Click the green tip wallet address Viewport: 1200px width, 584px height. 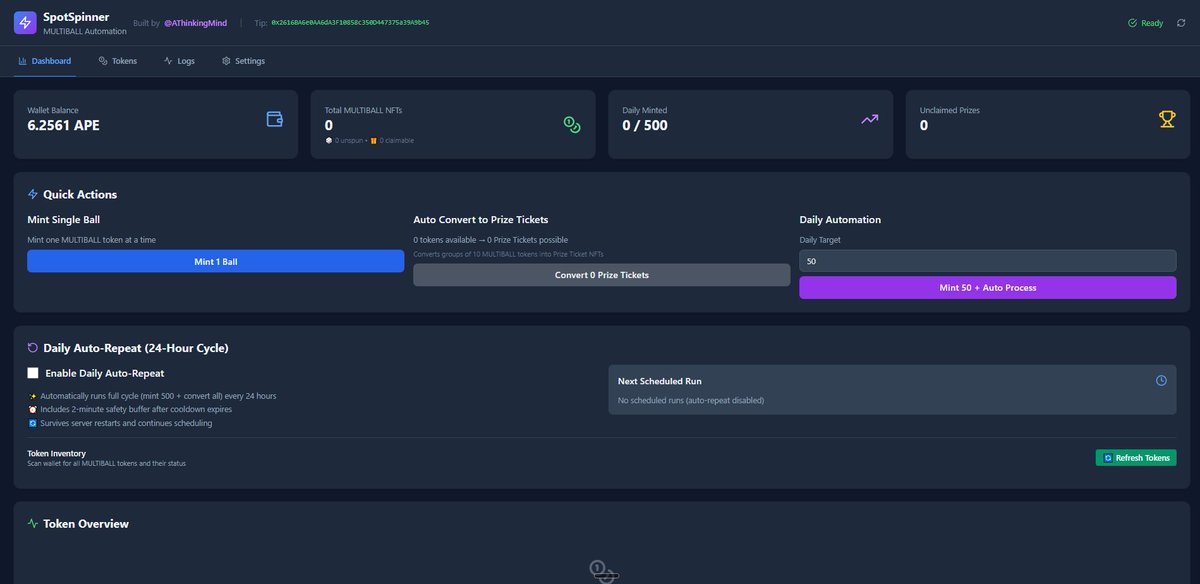coord(350,22)
